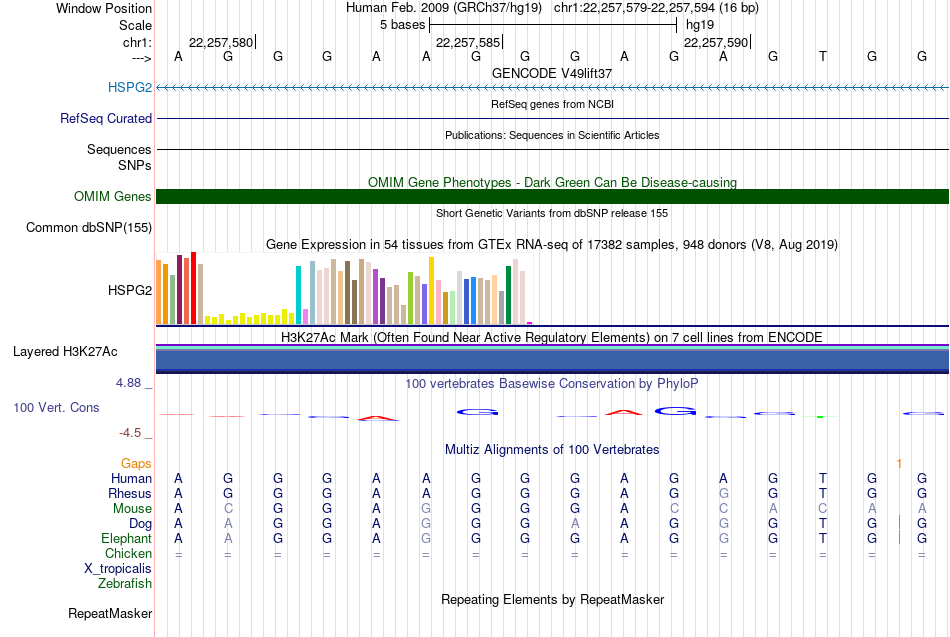
Task: Open the GENCODE V49lift37 track title
Action: click(552, 73)
